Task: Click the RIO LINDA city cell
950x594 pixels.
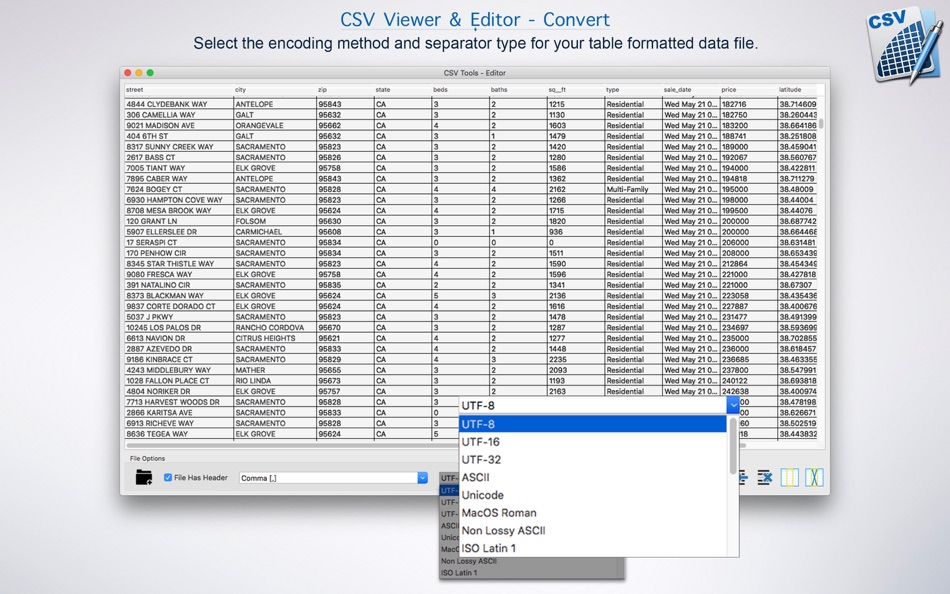Action: point(275,381)
